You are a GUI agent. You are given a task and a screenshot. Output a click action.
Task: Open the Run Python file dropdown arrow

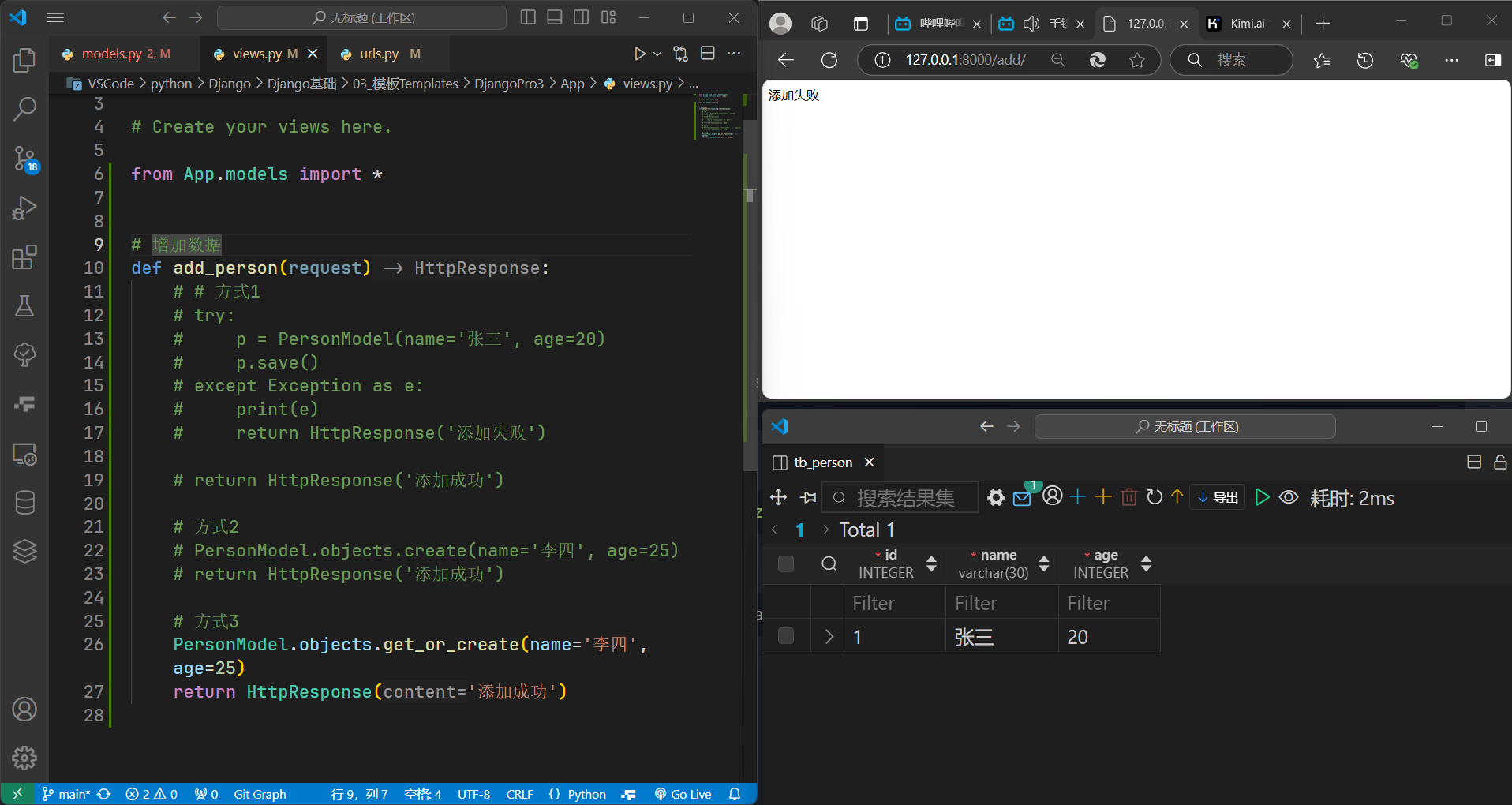click(x=657, y=54)
